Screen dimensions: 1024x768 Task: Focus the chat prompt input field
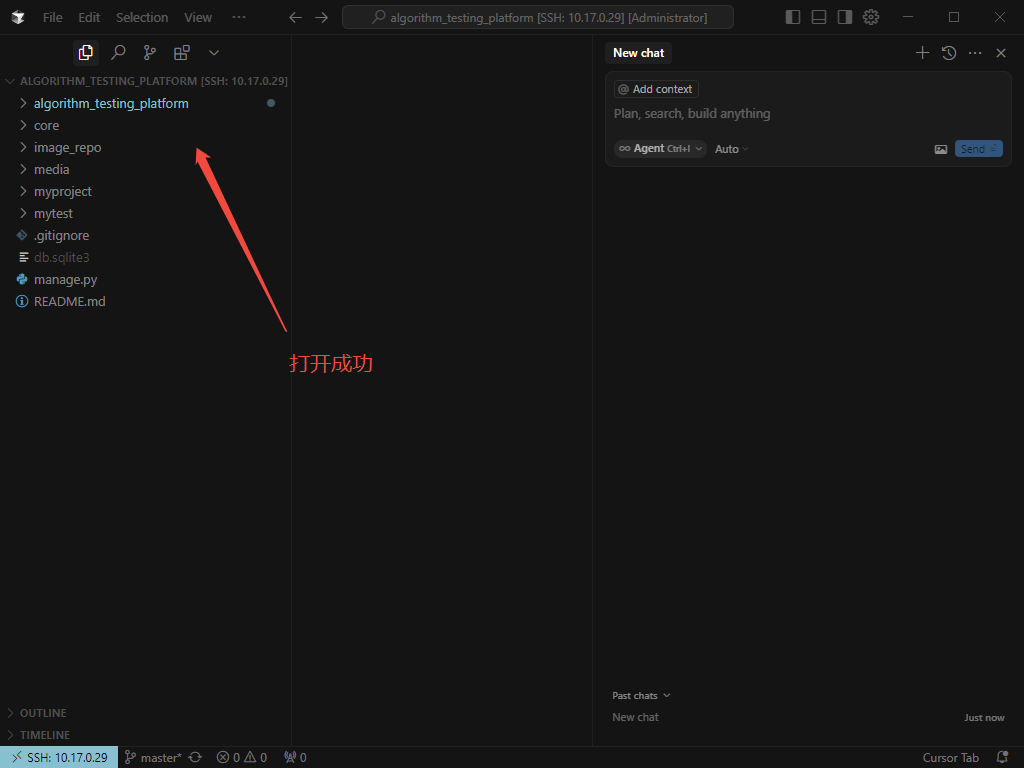pyautogui.click(x=808, y=114)
